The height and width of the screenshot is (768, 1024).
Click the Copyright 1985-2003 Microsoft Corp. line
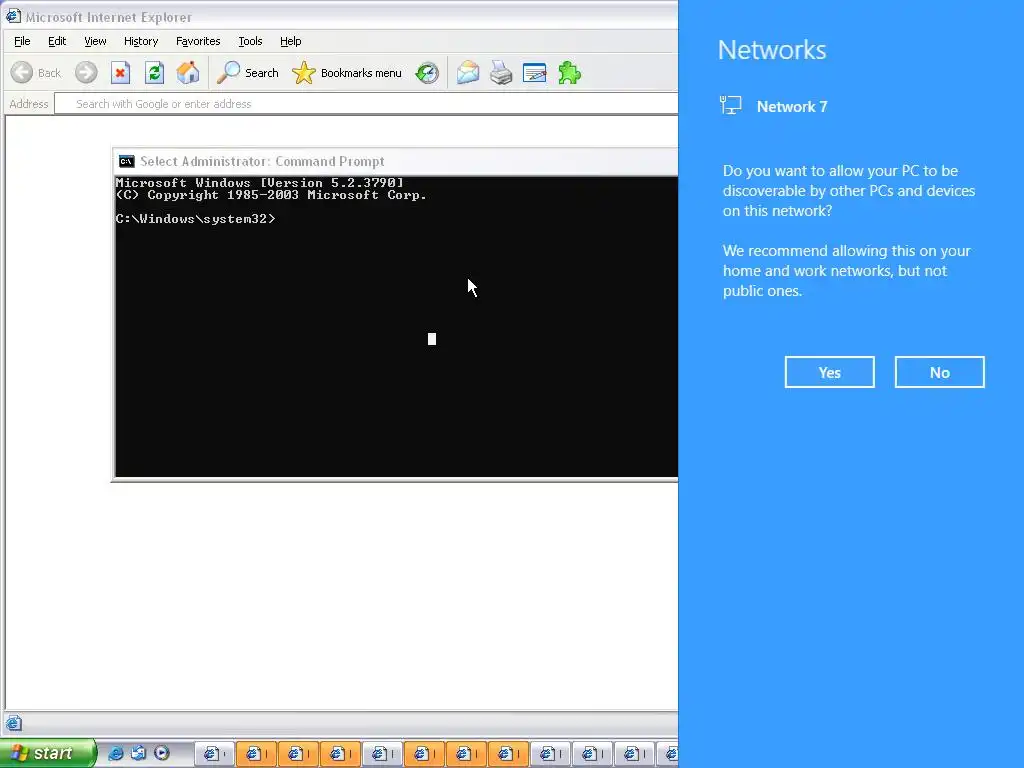[271, 195]
